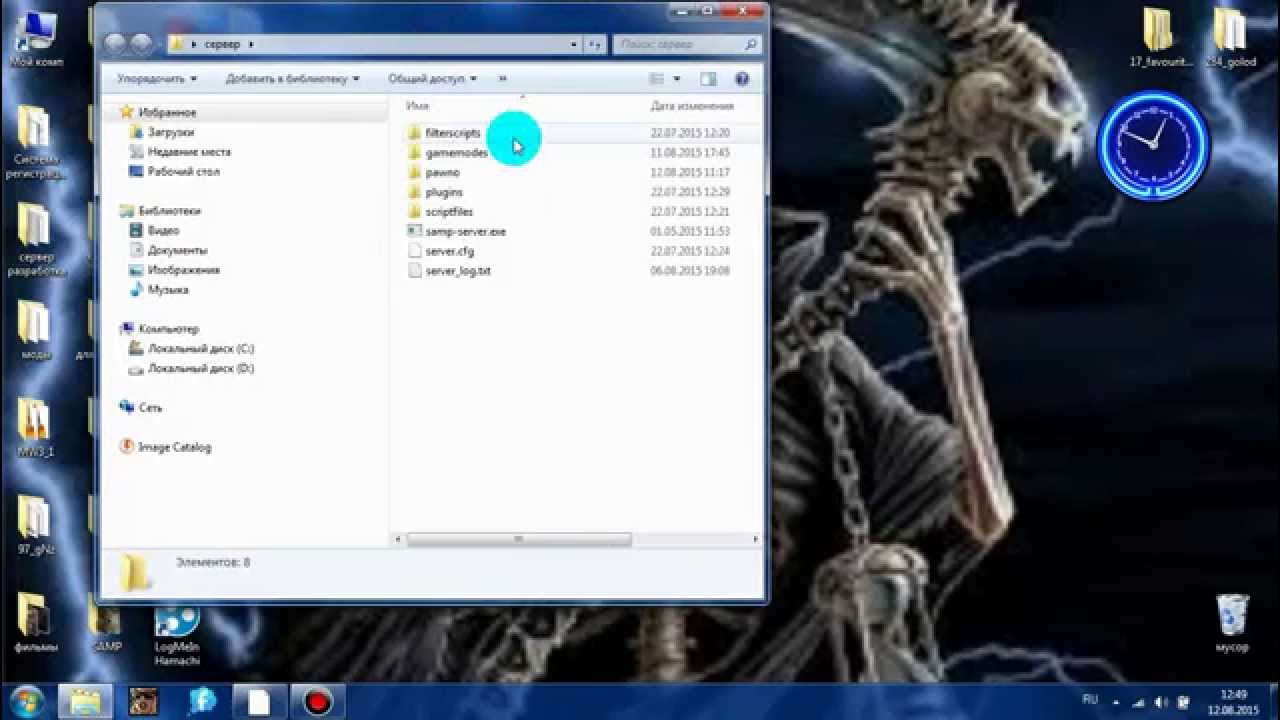Viewport: 1280px width, 720px height.
Task: Select Мой комп desktop icon
Action: tap(35, 38)
